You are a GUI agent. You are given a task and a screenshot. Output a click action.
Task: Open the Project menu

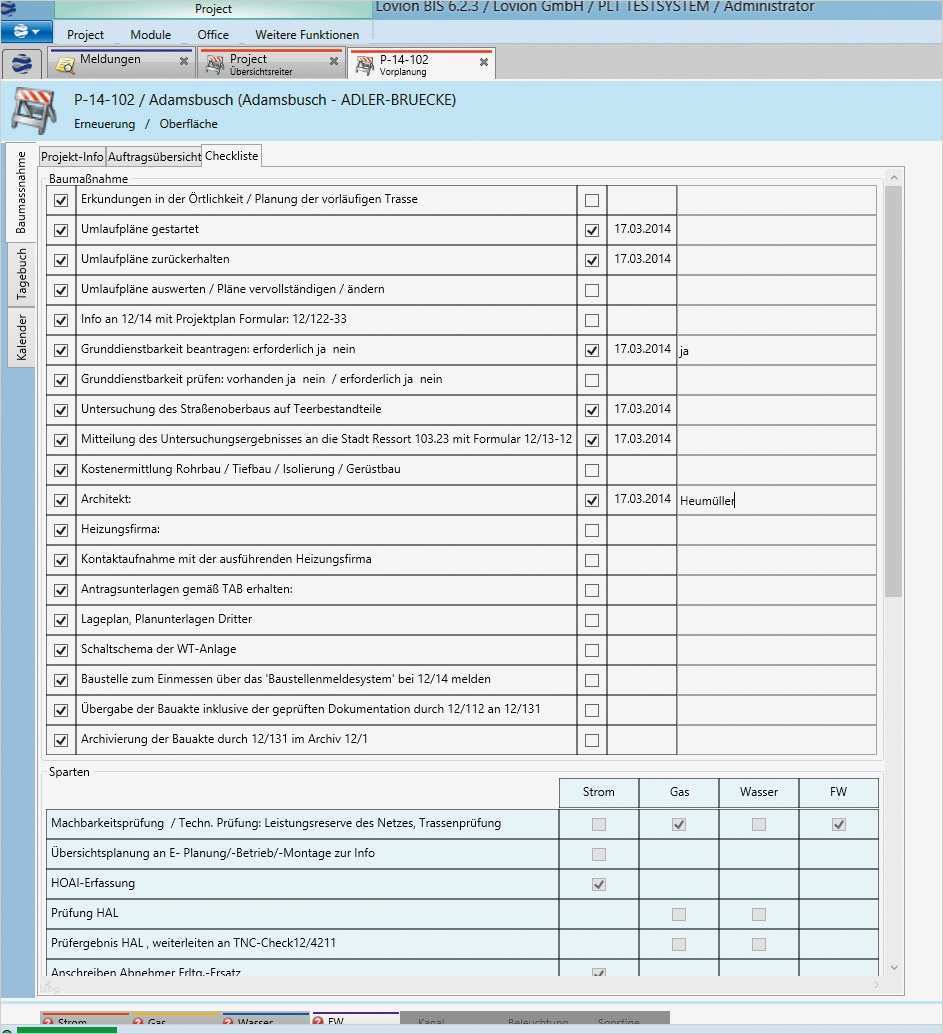85,34
